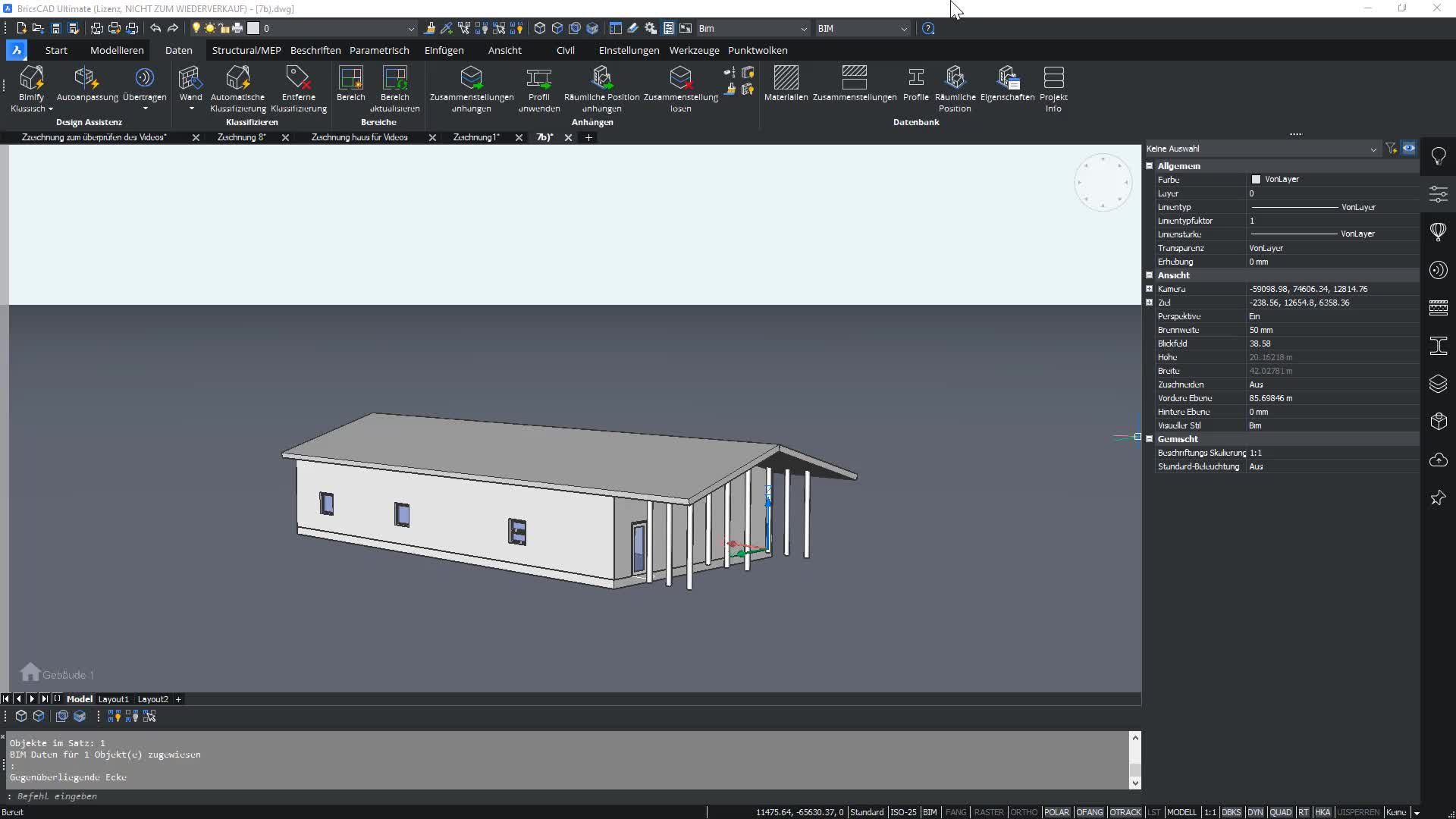Toggle RASTER grid in status bar
Viewport: 1456px width, 819px height.
[989, 812]
